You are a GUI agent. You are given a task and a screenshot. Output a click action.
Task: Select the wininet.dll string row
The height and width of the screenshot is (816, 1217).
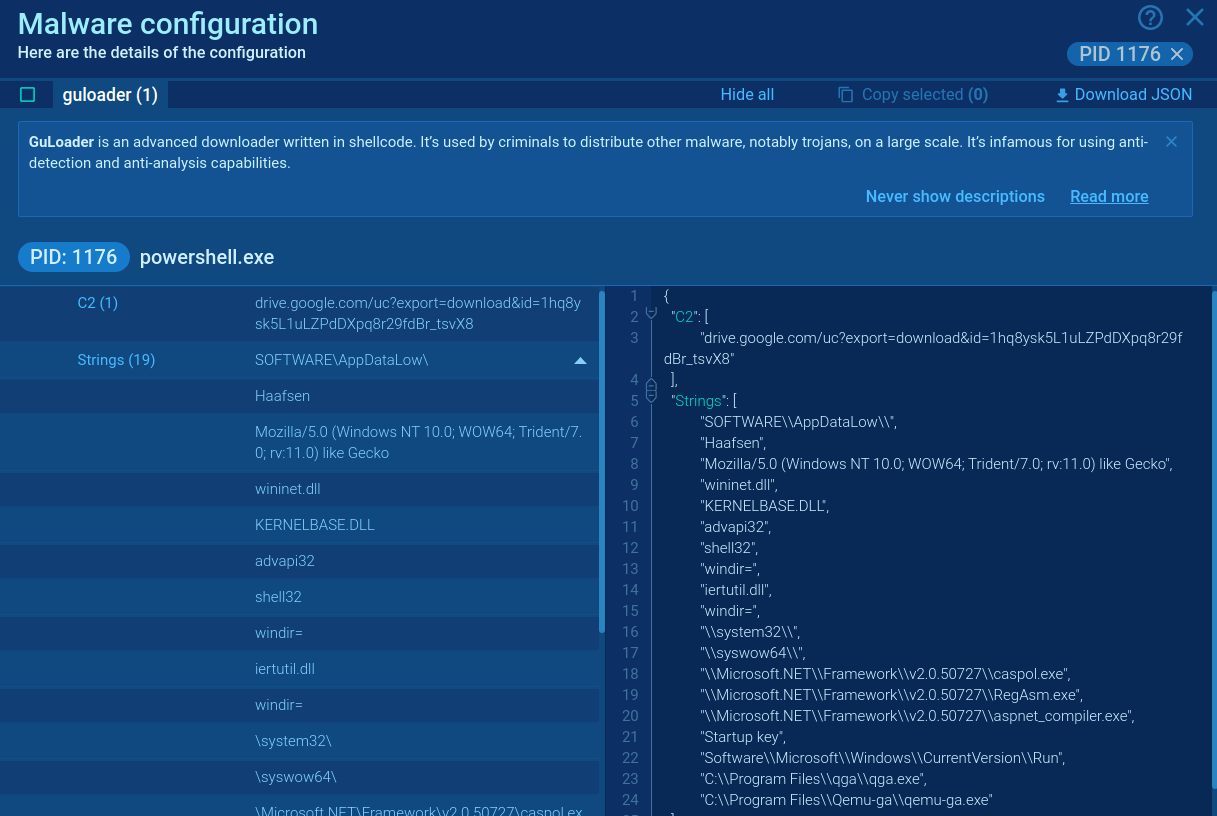287,489
